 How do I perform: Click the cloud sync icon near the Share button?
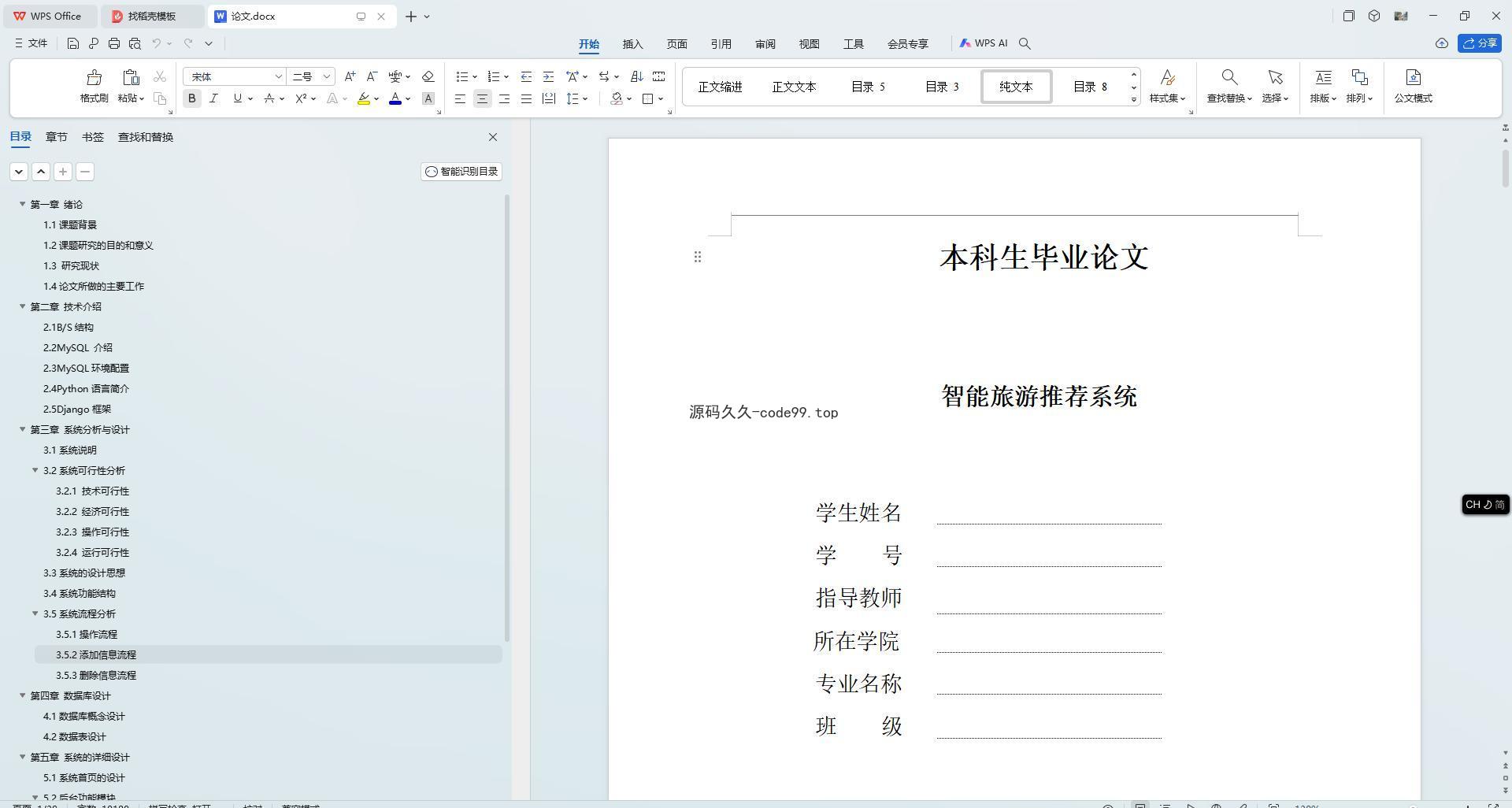pyautogui.click(x=1441, y=43)
